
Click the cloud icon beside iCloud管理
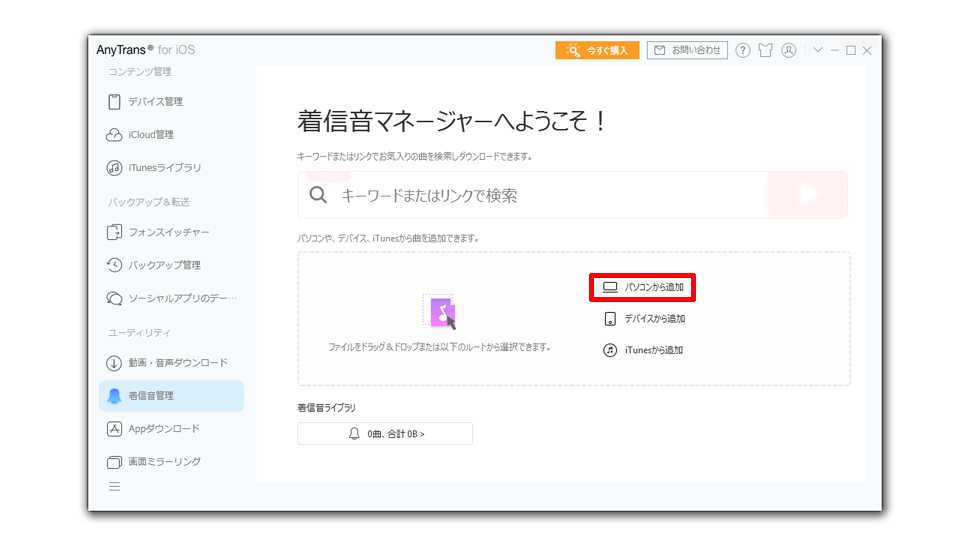point(114,135)
